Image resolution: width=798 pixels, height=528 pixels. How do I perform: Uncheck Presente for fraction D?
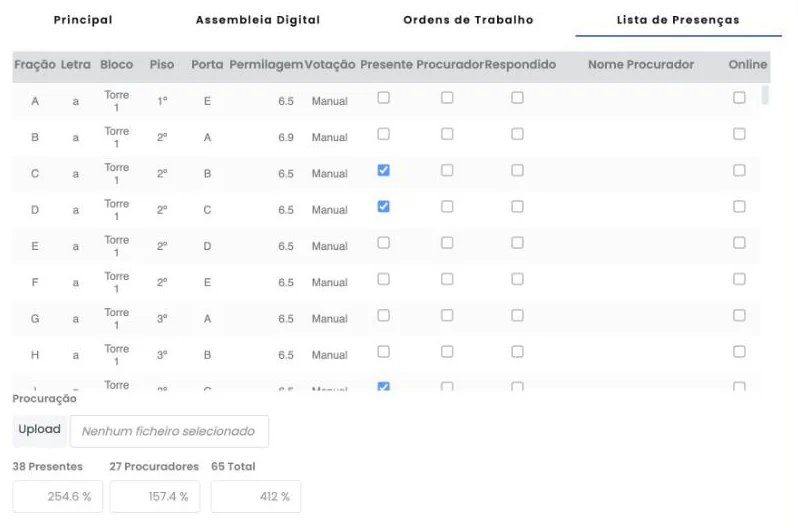click(384, 206)
